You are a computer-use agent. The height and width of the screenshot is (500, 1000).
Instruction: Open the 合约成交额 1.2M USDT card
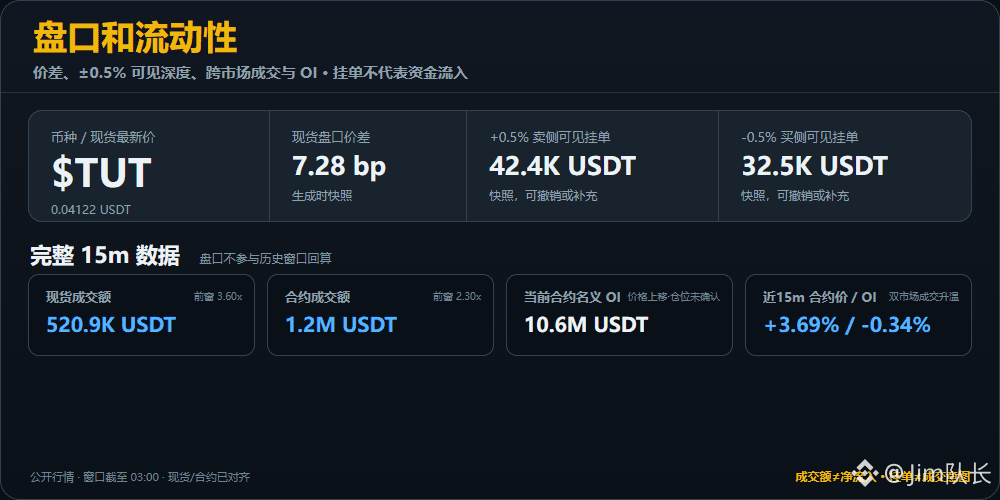click(380, 315)
